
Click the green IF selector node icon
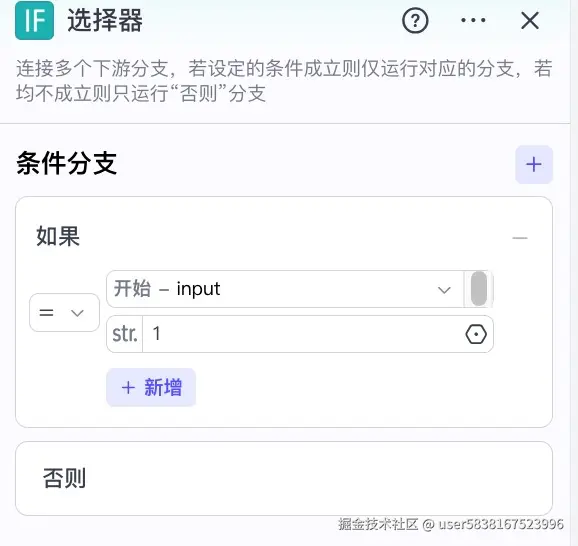pyautogui.click(x=34, y=20)
